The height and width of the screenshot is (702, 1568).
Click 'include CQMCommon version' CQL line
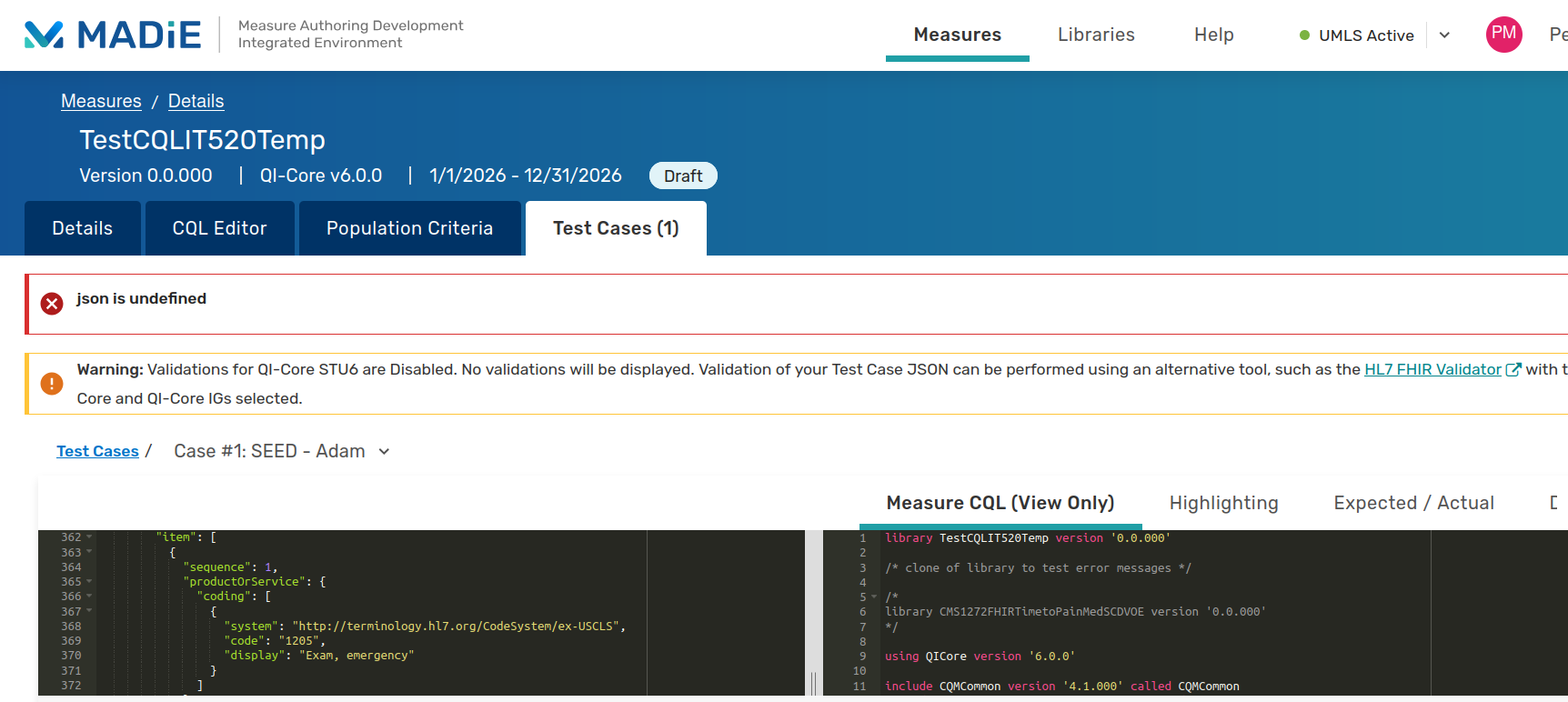(x=1062, y=687)
